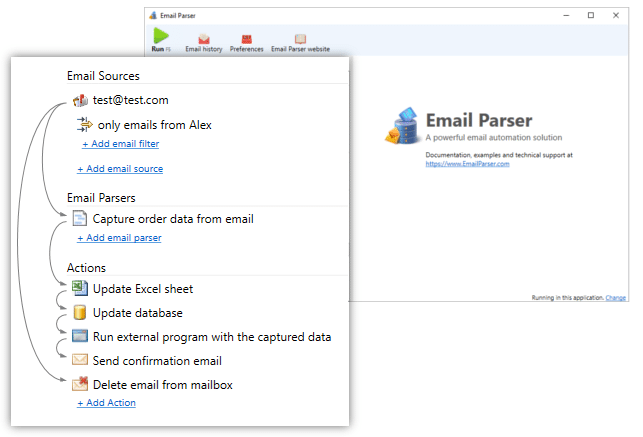Select the Update database action
Screen dimensions: 643x437
(138, 313)
